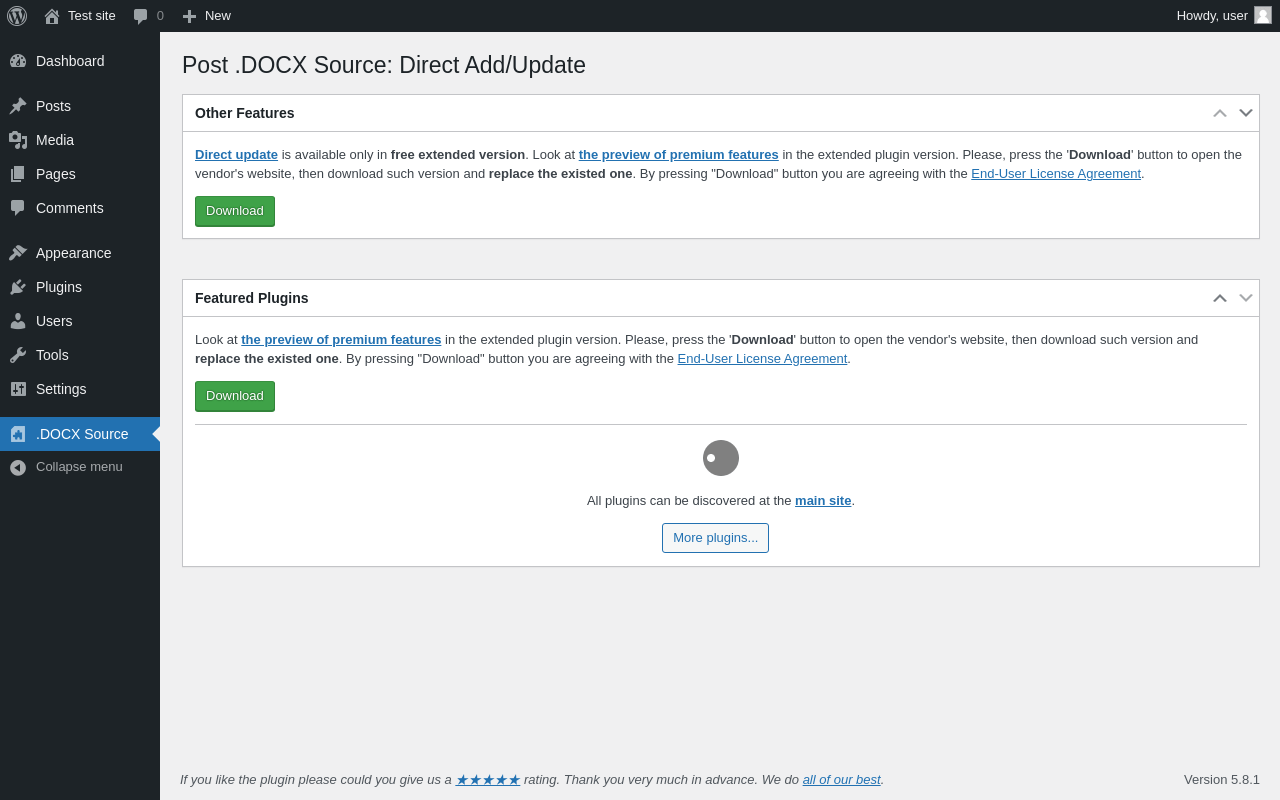Move Featured Plugins panel down
The height and width of the screenshot is (800, 1280).
(1246, 298)
